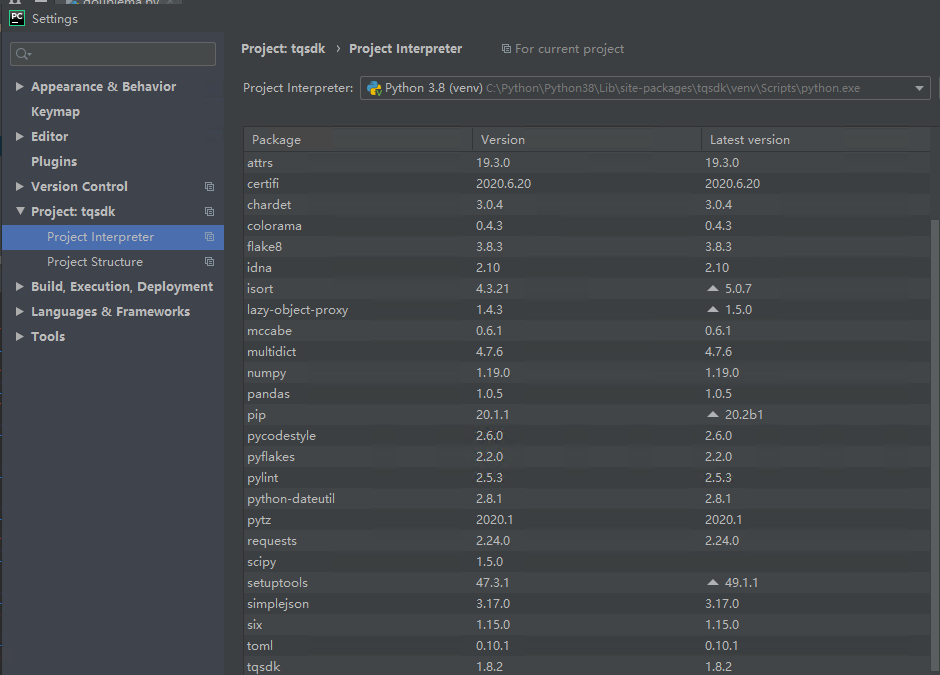Select the pytz package row
Viewport: 940px width, 675px height.
pos(587,519)
